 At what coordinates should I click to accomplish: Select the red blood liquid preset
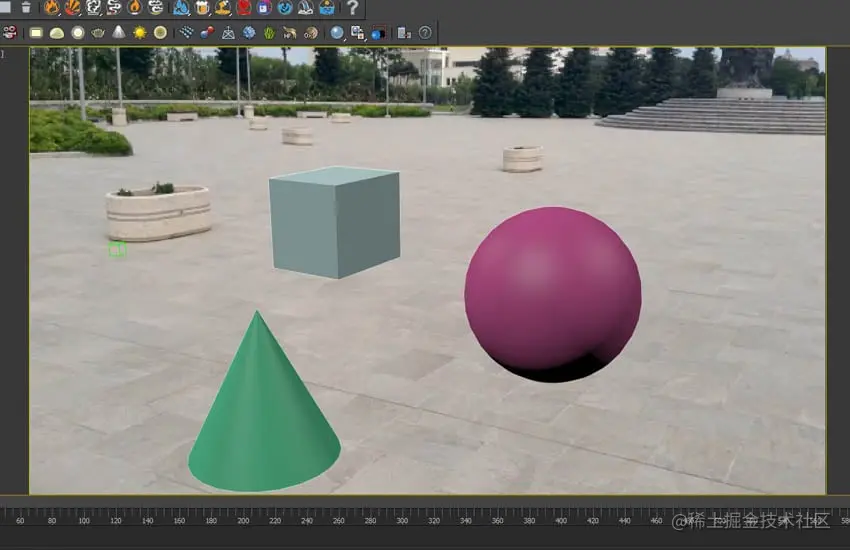pyautogui.click(x=244, y=7)
